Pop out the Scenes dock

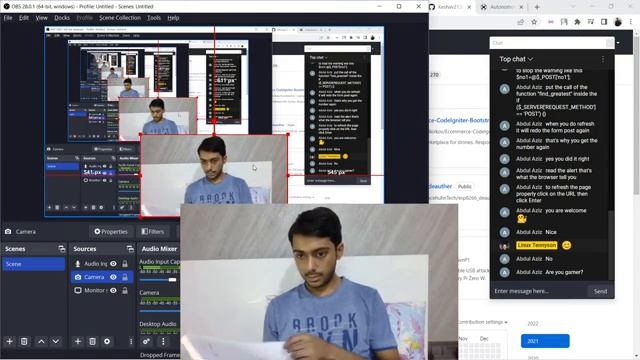(62, 249)
